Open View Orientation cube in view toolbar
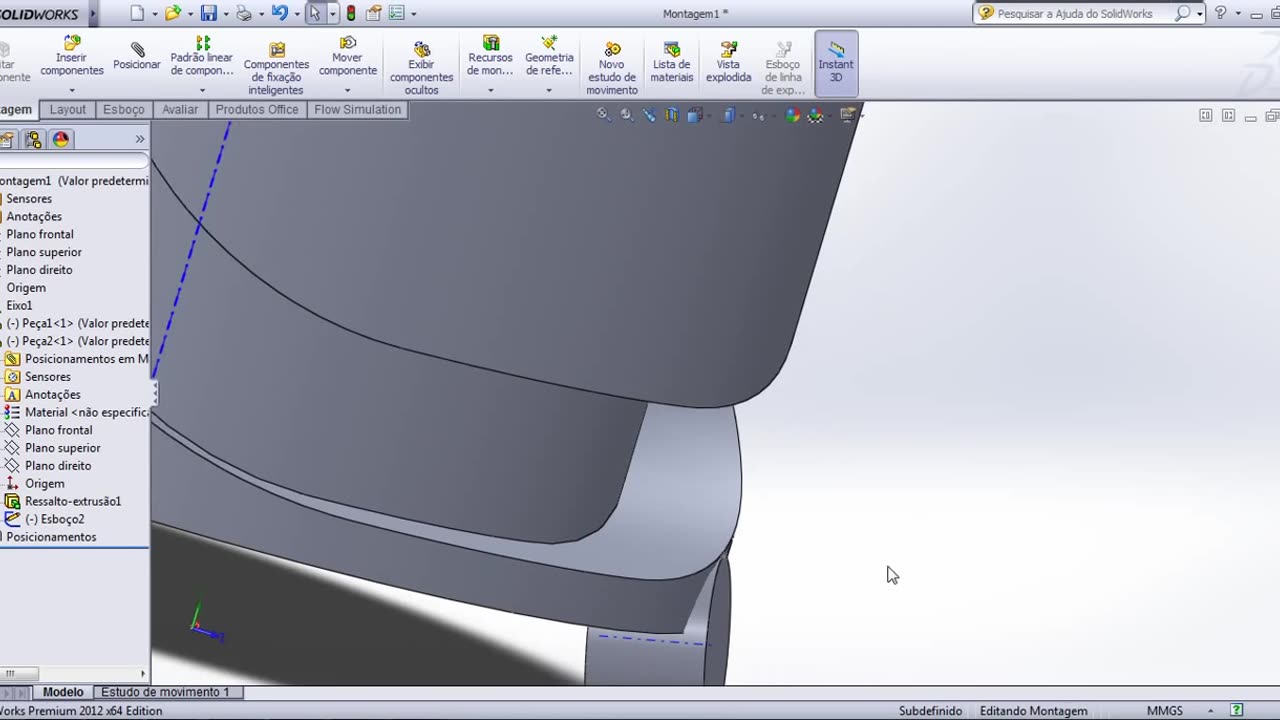1280x720 pixels. [695, 115]
